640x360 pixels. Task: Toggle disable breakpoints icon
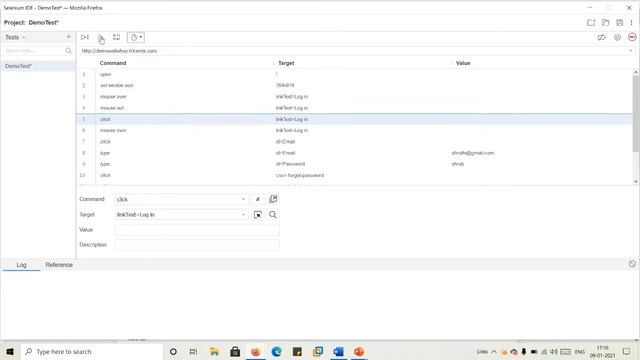coord(601,38)
